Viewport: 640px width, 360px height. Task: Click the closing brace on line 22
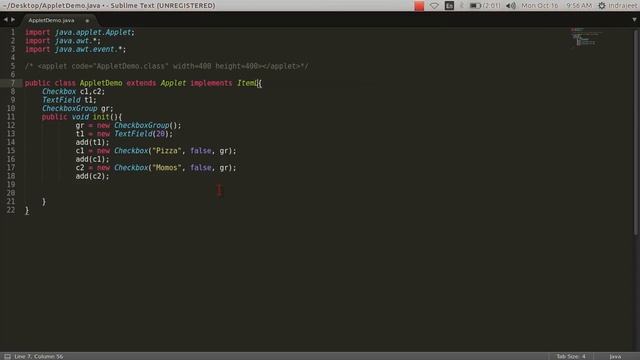[x=27, y=211]
